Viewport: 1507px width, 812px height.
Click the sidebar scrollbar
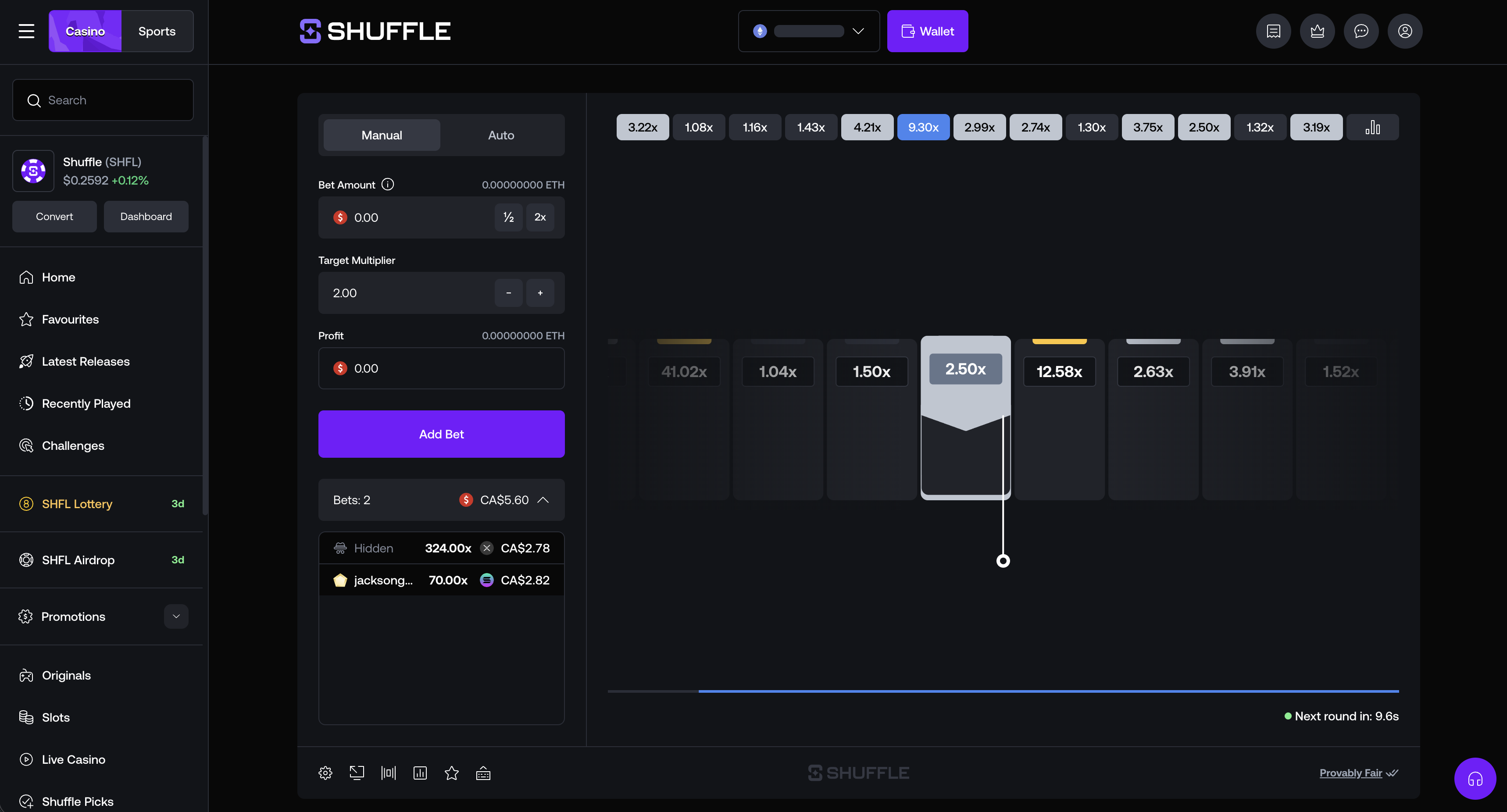click(205, 325)
